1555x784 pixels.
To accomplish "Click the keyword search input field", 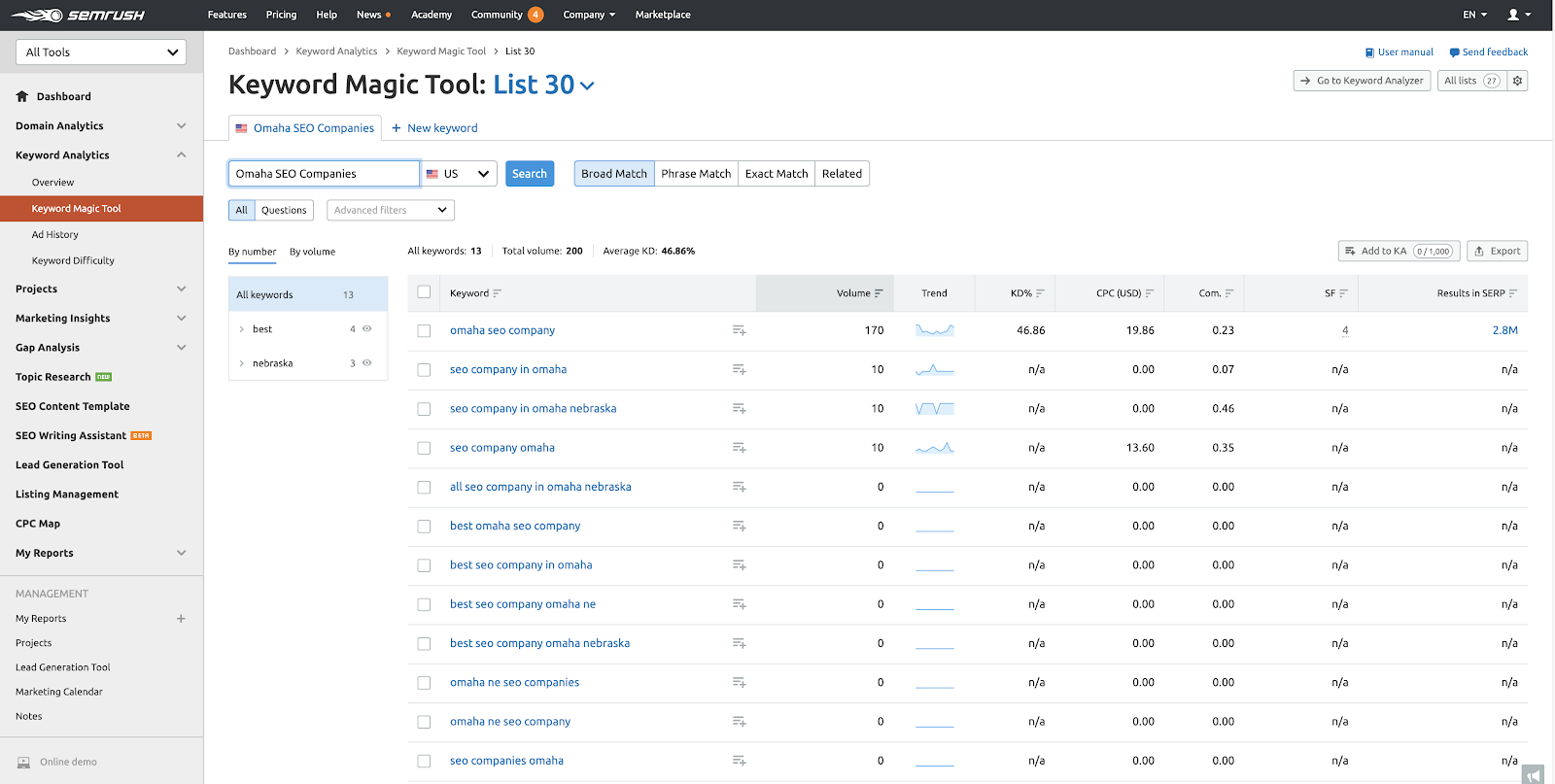I will coord(324,174).
